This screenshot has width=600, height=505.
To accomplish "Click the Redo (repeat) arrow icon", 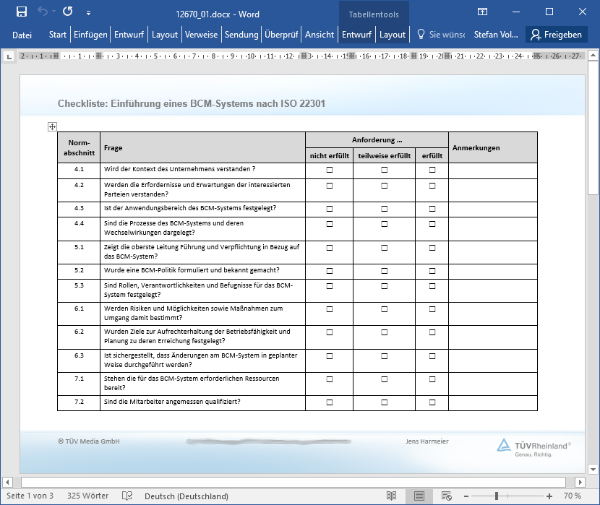I will point(67,11).
